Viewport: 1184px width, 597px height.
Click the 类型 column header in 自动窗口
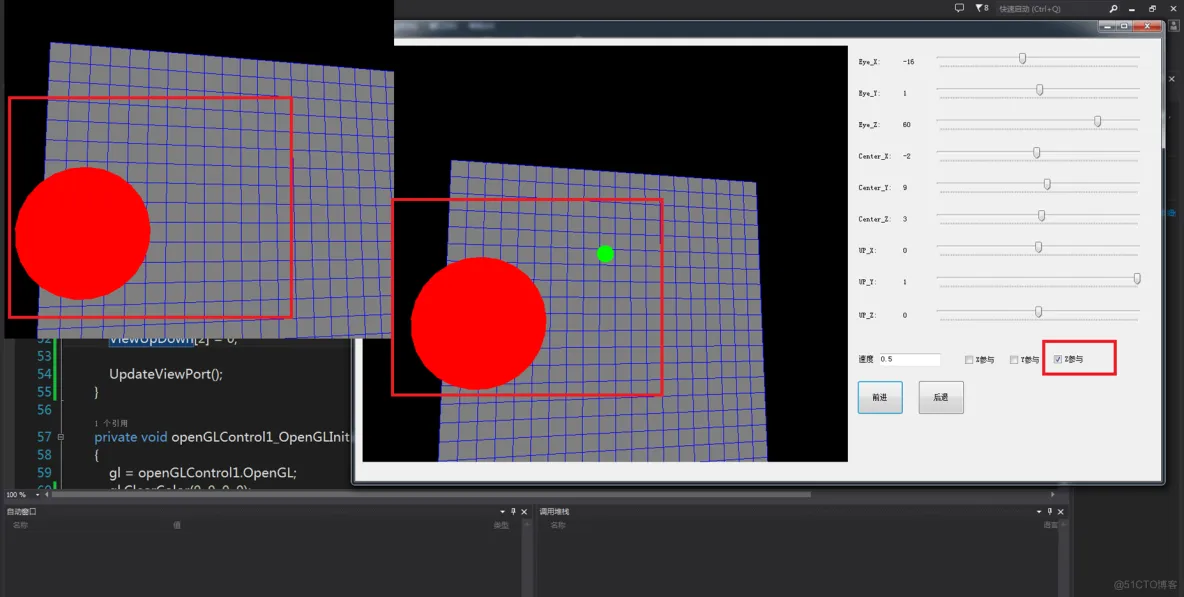pyautogui.click(x=501, y=525)
